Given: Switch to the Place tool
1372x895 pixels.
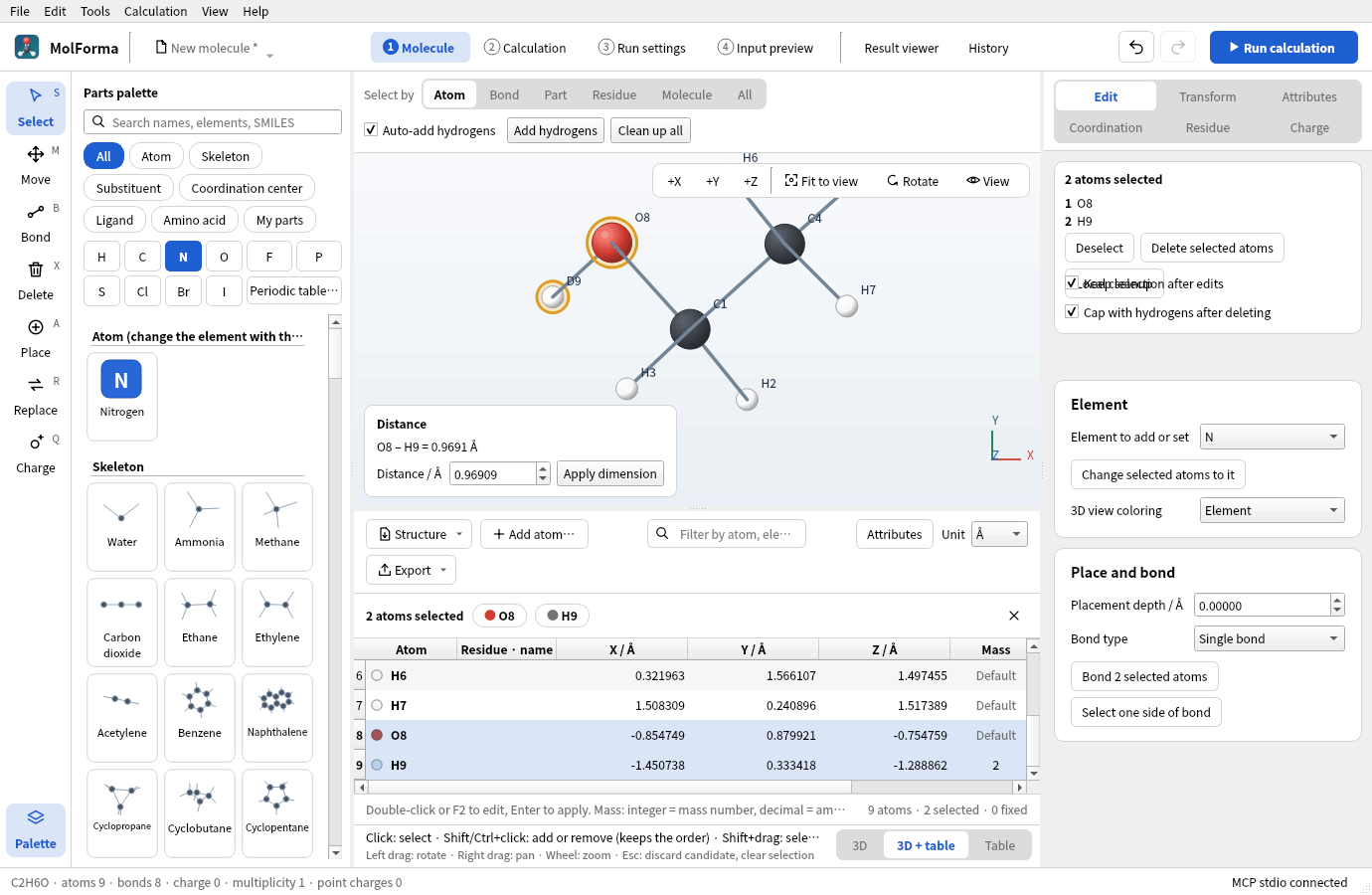Looking at the screenshot, I should [36, 338].
